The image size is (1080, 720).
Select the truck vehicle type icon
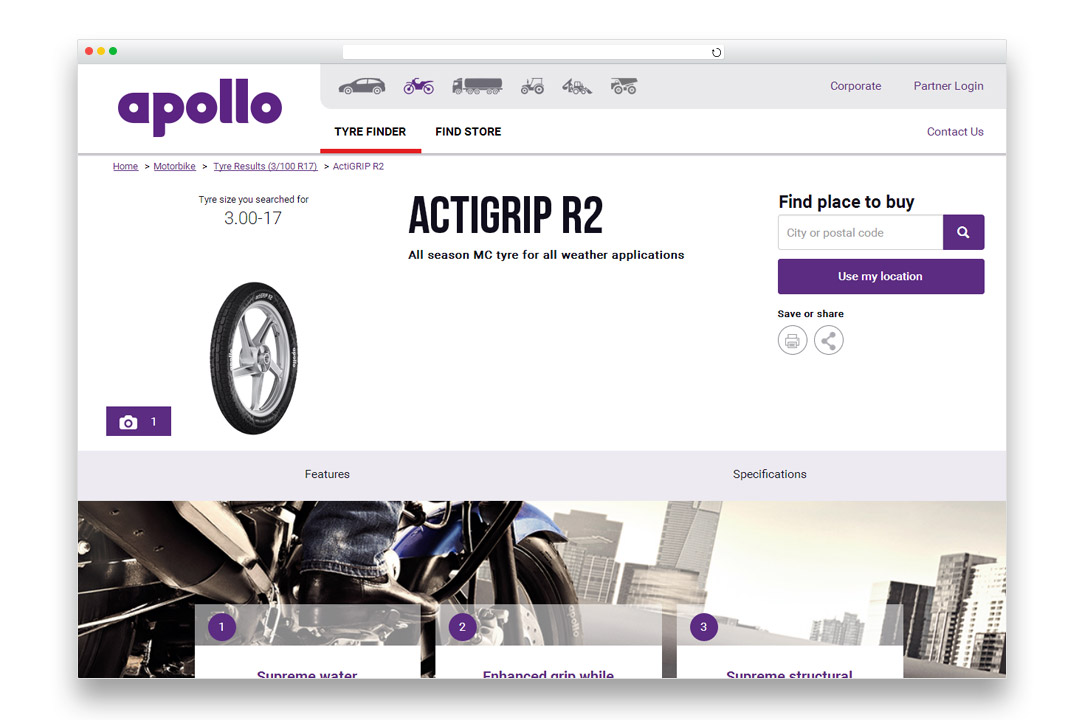click(477, 86)
